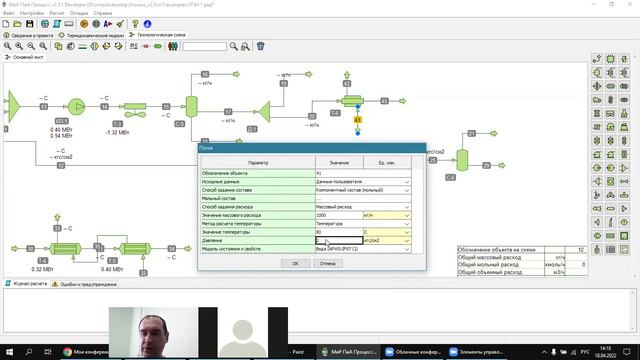Image resolution: width=640 pixels, height=360 pixels.
Task: Click the green pill-shaped icon in schema toolbar
Action: tap(158, 46)
